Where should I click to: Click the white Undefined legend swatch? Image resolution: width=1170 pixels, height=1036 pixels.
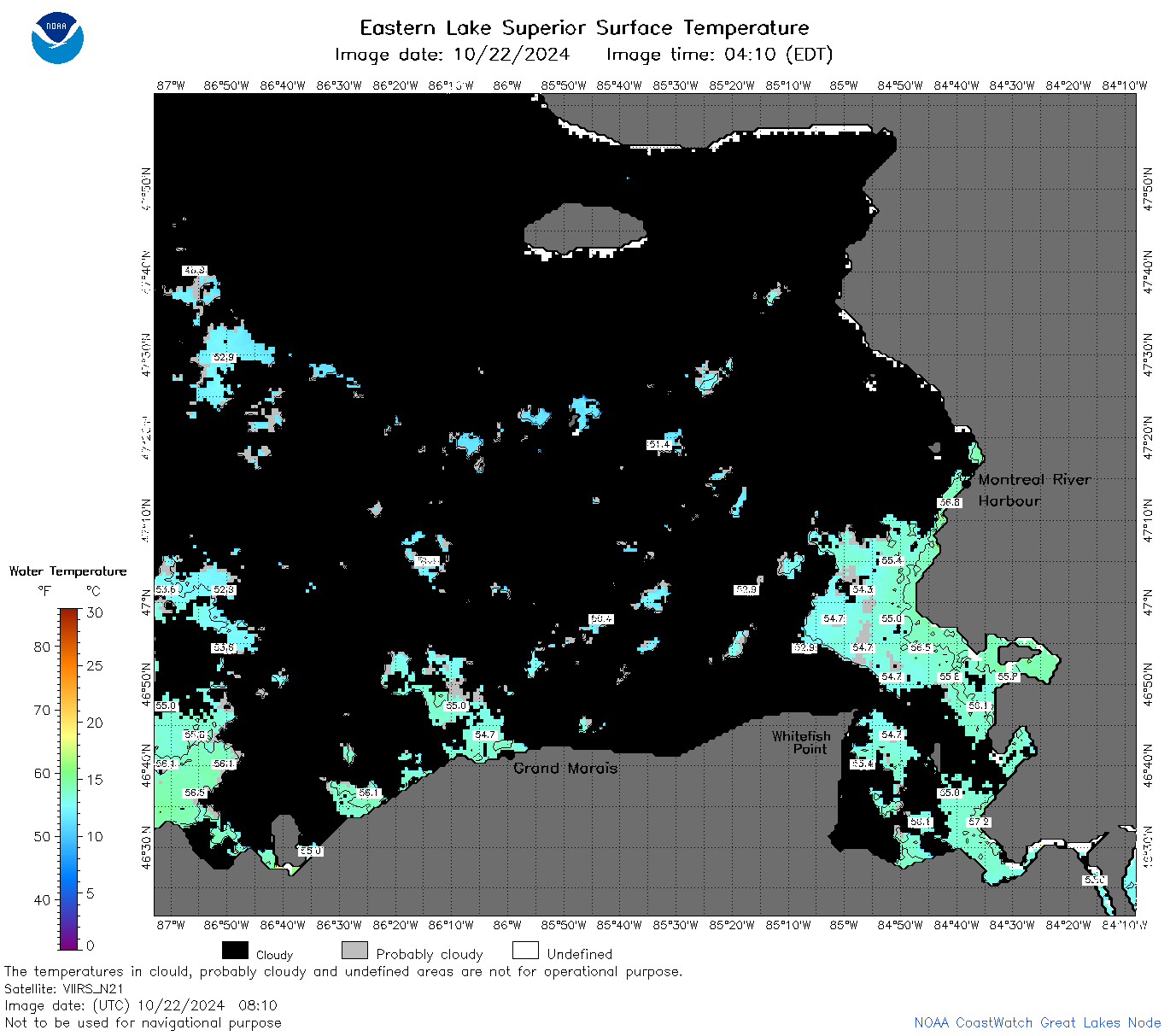[x=525, y=951]
